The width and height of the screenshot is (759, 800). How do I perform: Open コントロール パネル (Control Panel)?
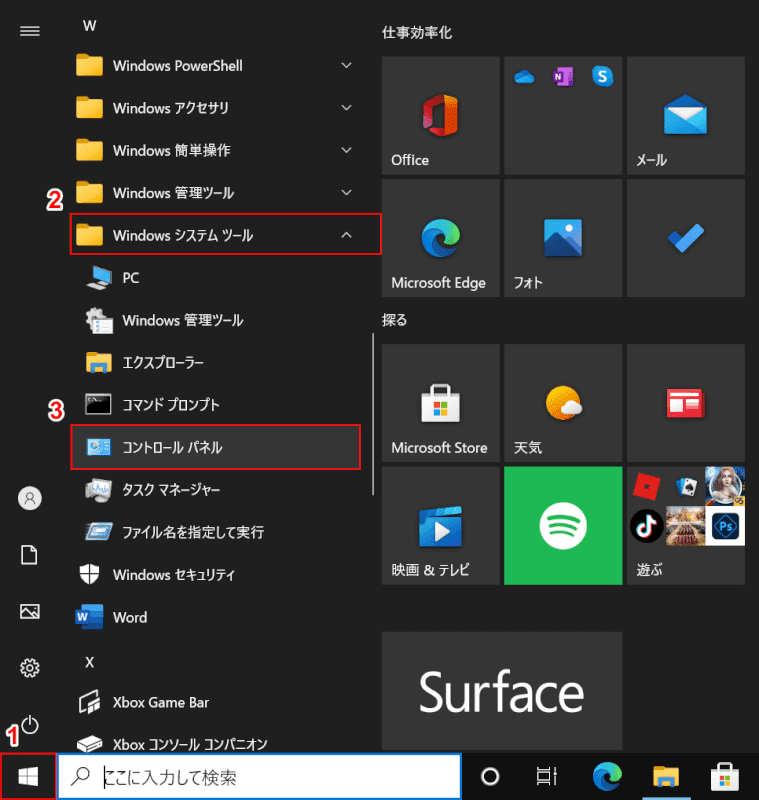point(215,447)
